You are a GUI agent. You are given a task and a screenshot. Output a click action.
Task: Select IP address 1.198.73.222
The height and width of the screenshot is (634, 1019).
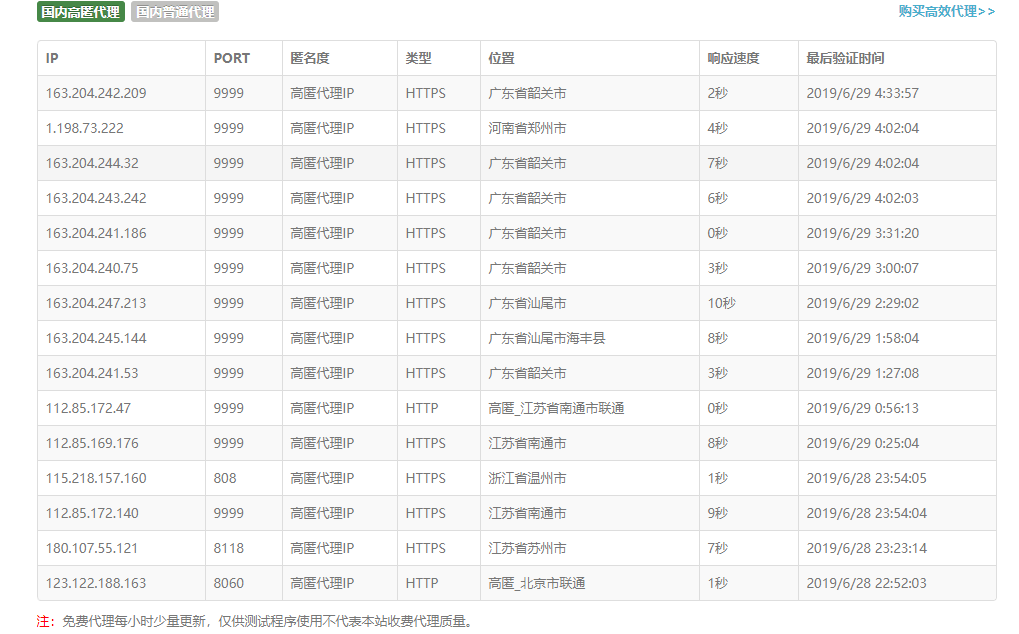click(84, 129)
